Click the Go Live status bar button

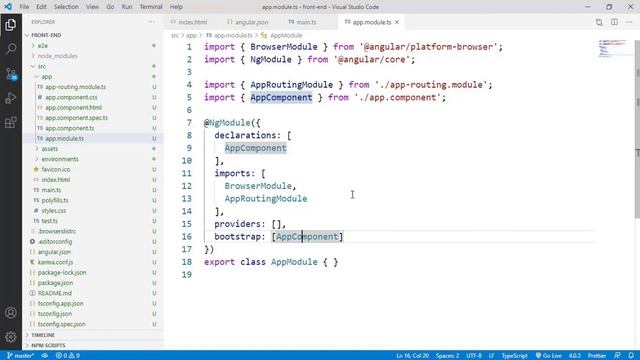coord(549,356)
